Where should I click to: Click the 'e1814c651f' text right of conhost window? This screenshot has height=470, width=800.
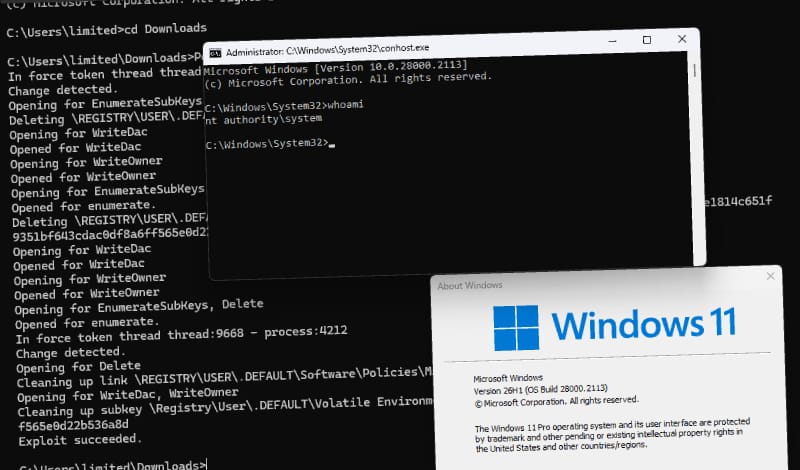point(737,202)
